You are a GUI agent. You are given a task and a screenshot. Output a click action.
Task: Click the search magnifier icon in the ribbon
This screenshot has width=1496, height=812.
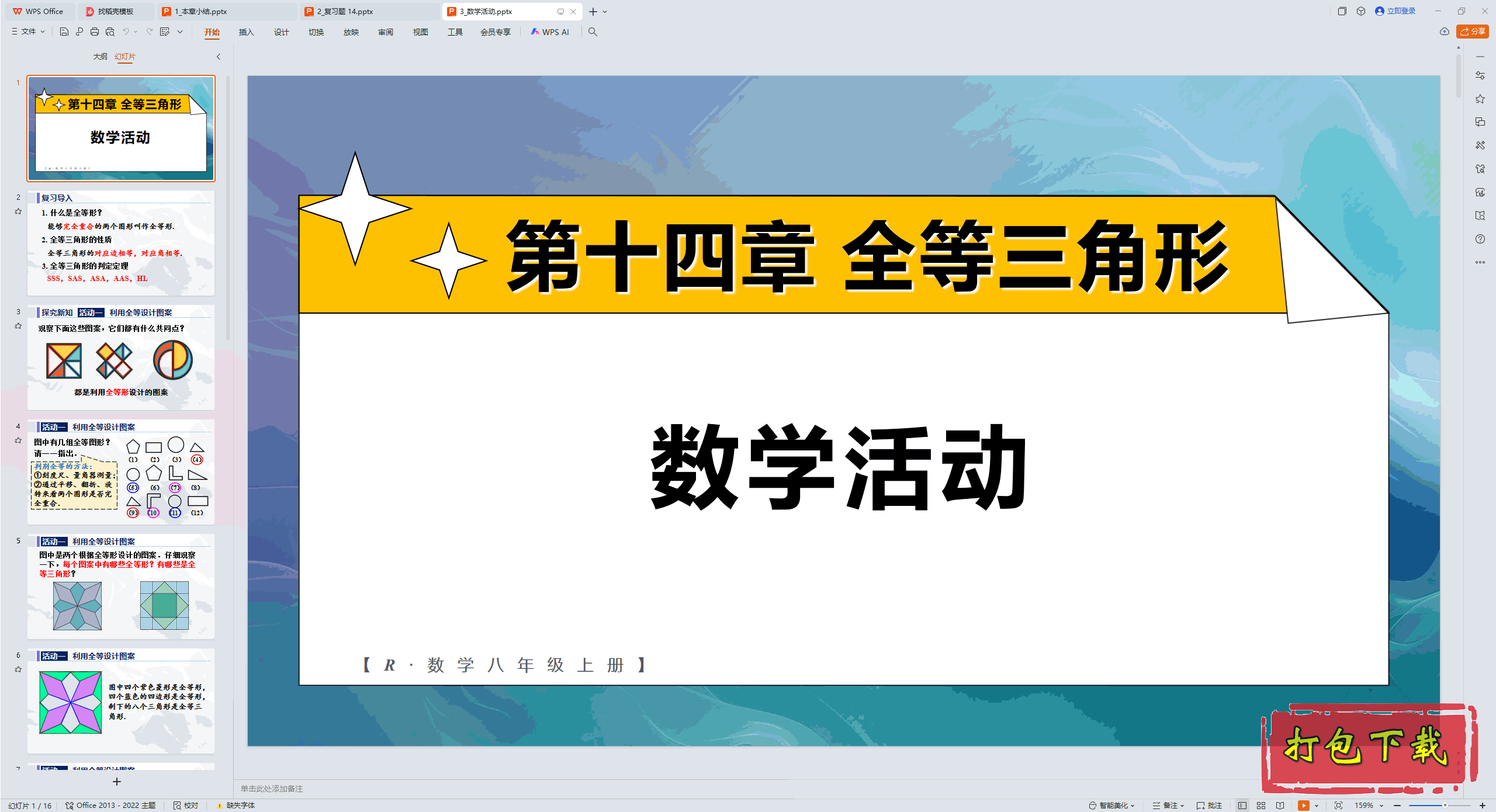tap(593, 32)
